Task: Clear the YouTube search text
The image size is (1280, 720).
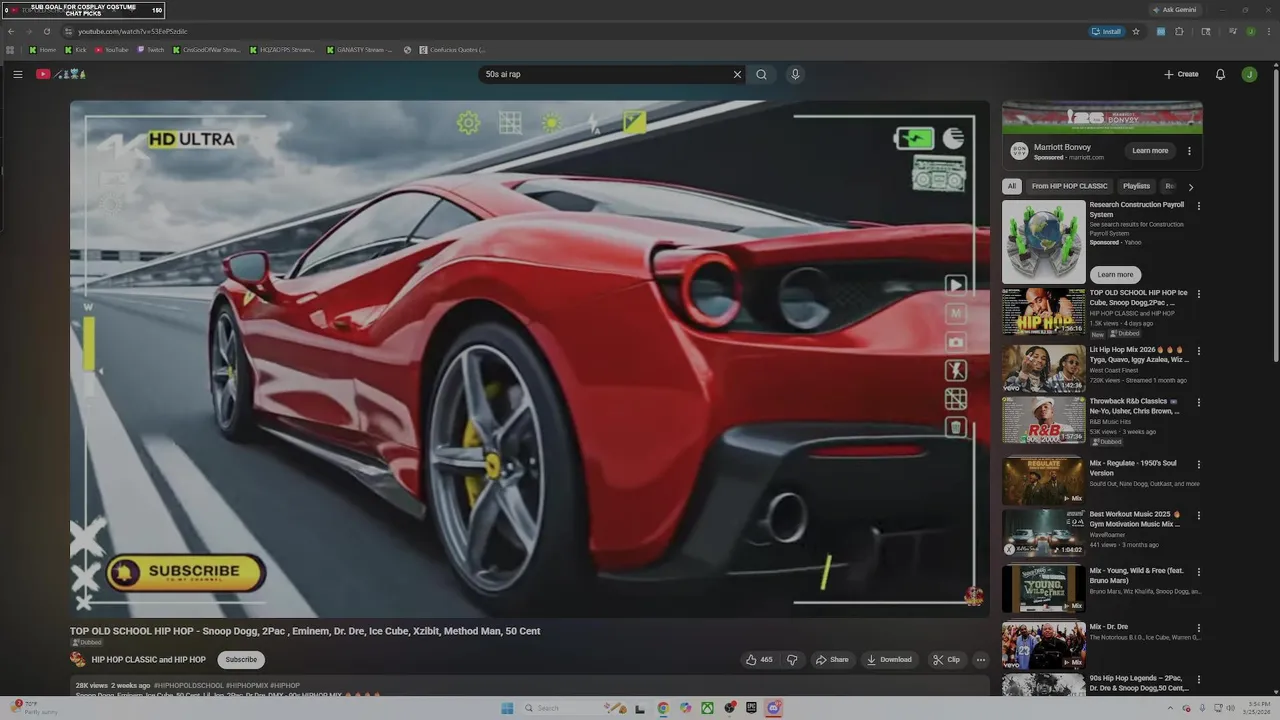Action: (737, 74)
